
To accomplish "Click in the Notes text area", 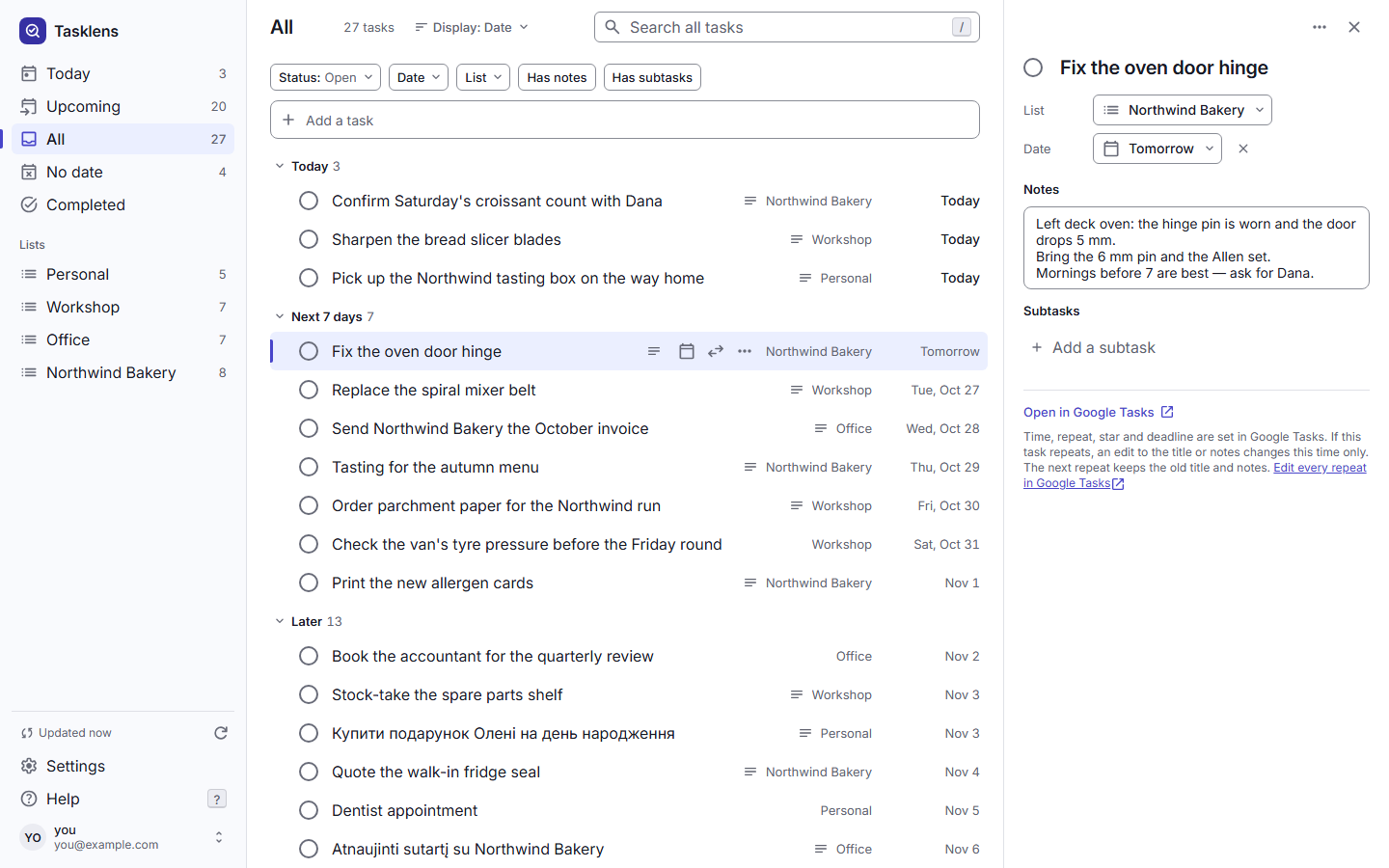I will (x=1196, y=248).
